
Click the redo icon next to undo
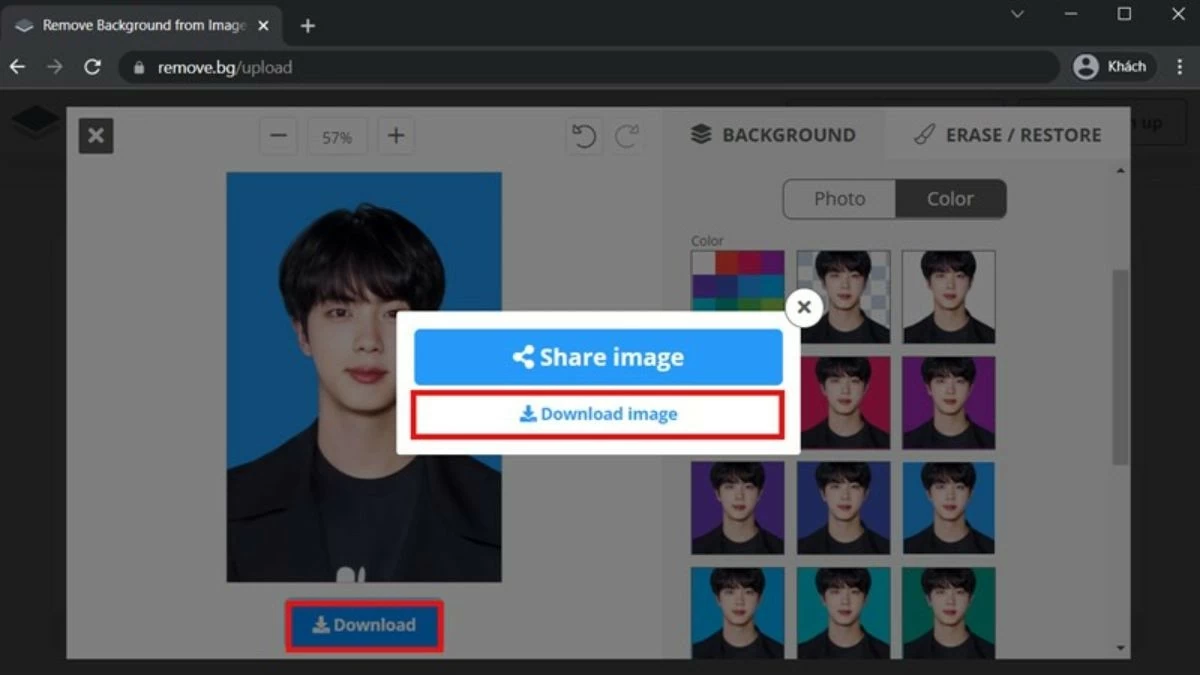[x=628, y=136]
